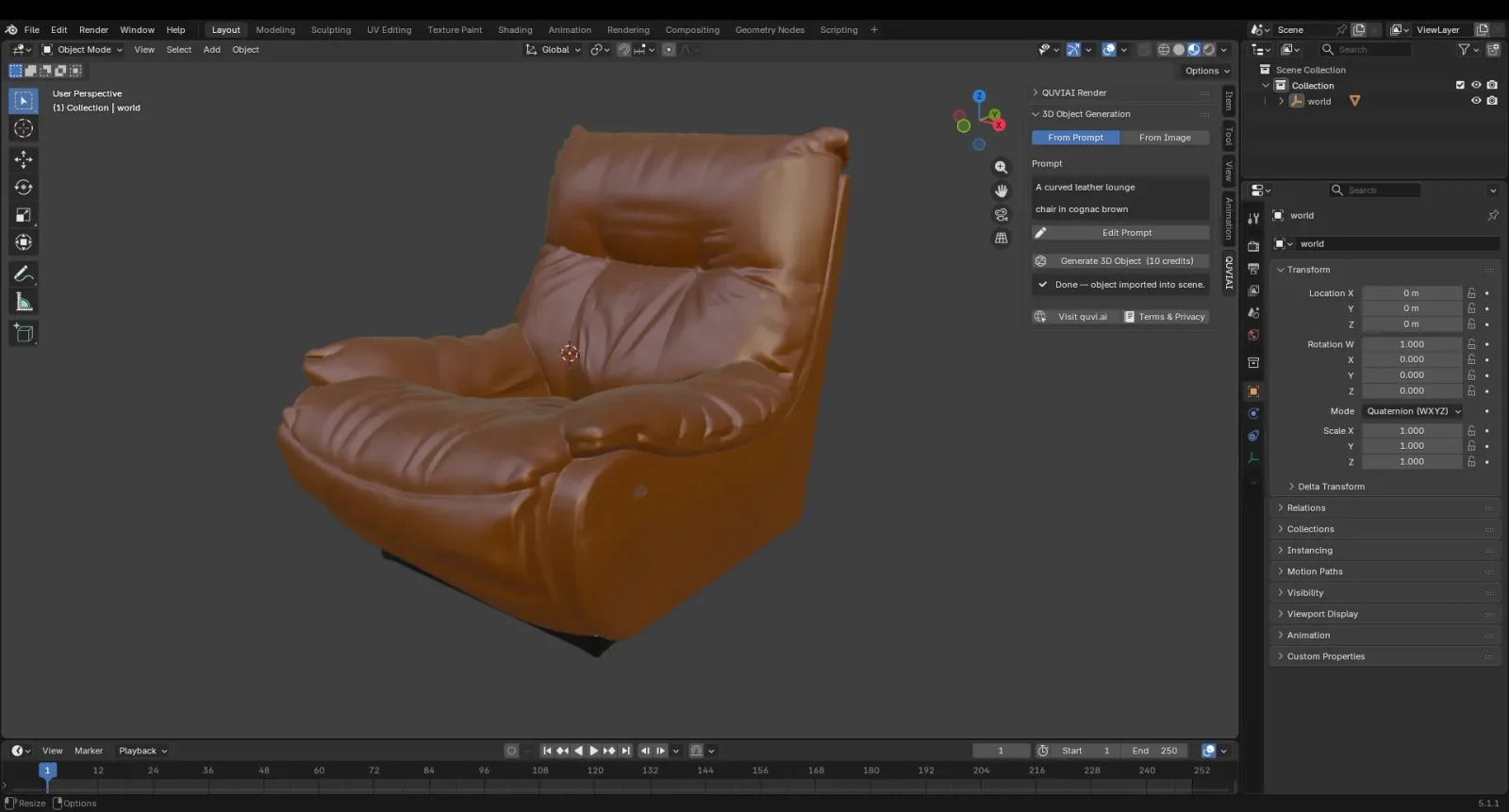Screen dimensions: 1509x812
Task: Click the zoom view magnifier icon
Action: pyautogui.click(x=1001, y=167)
